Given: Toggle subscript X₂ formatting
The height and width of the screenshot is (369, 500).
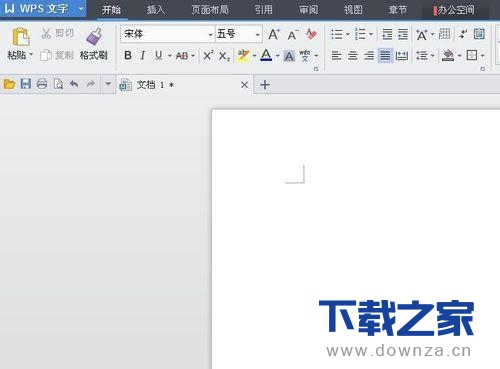Looking at the screenshot, I should [x=224, y=56].
